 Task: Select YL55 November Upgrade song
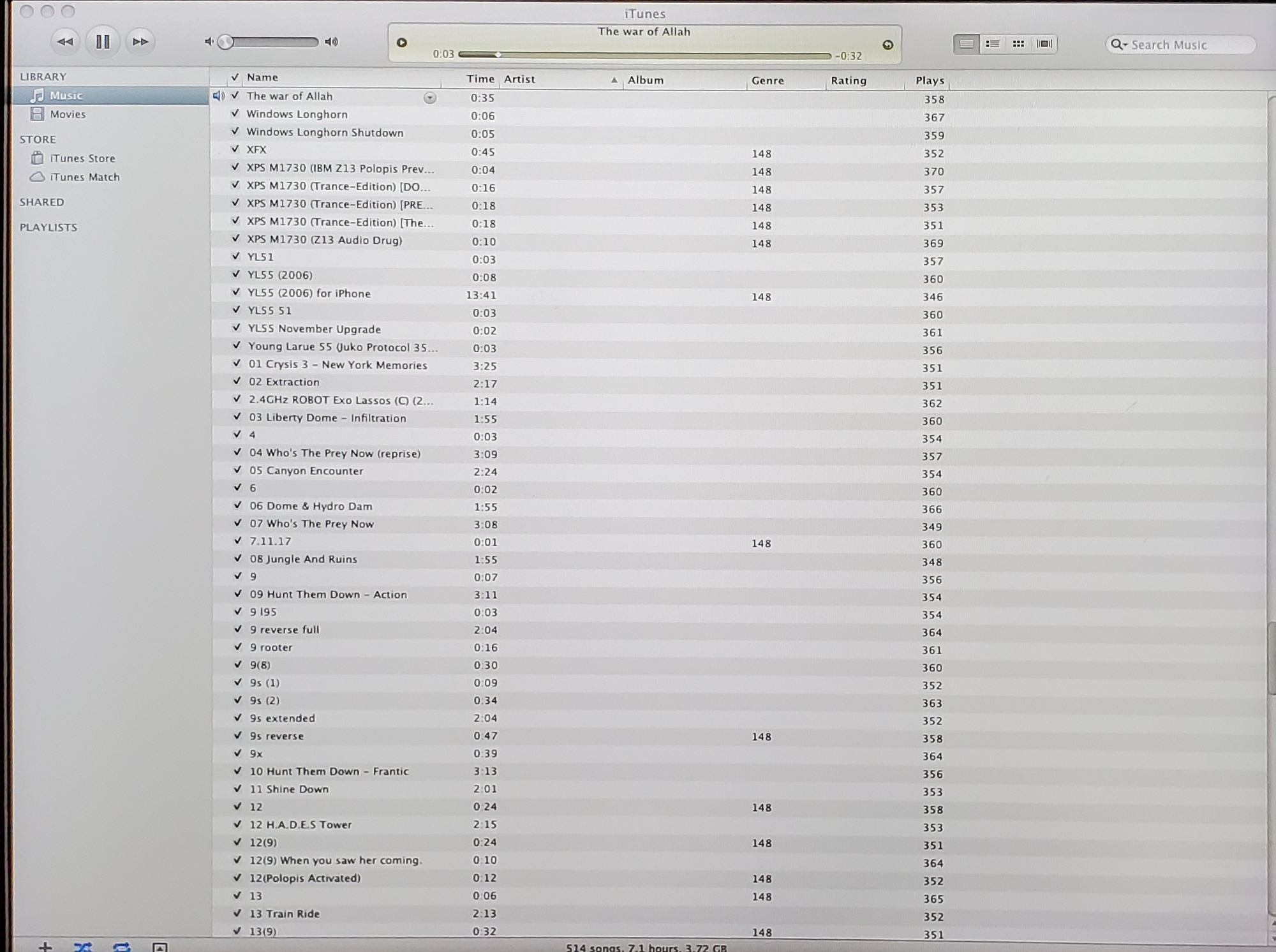(x=315, y=329)
